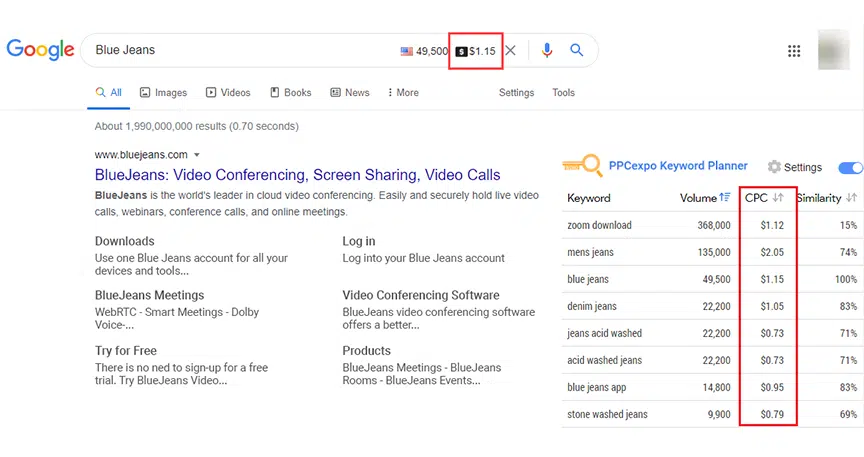
Task: Click the 135,000 volume value
Action: (714, 252)
